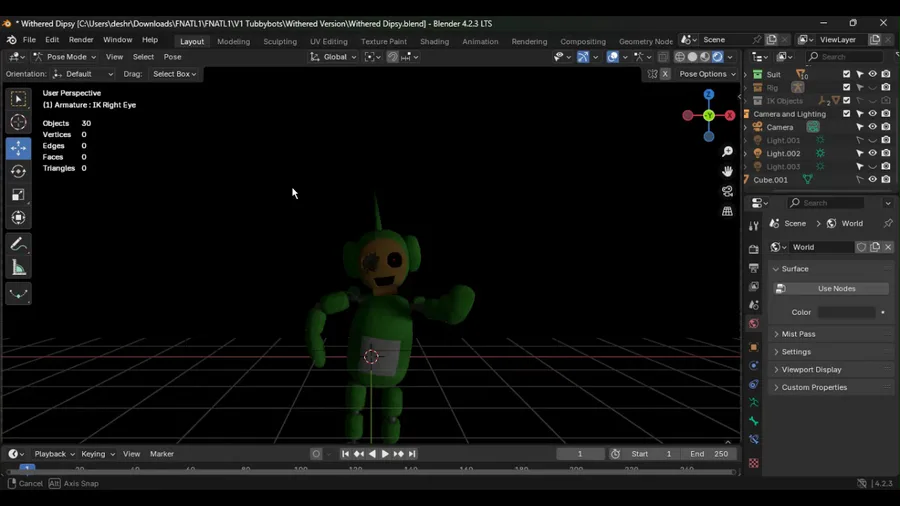Hide Suit collection in viewport
Screen dimensions: 900x506
click(872, 74)
